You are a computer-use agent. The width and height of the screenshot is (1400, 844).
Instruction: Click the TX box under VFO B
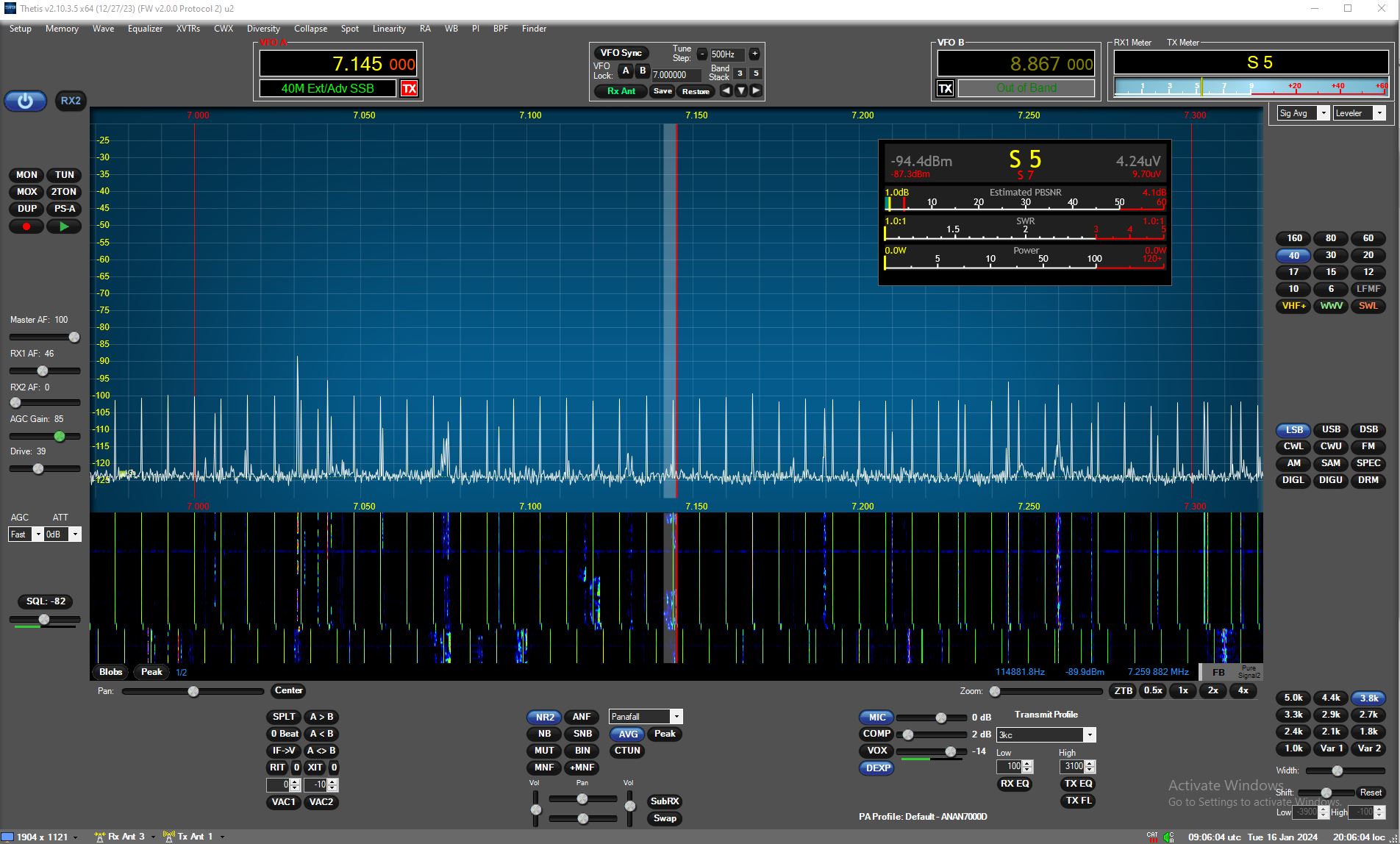[945, 89]
